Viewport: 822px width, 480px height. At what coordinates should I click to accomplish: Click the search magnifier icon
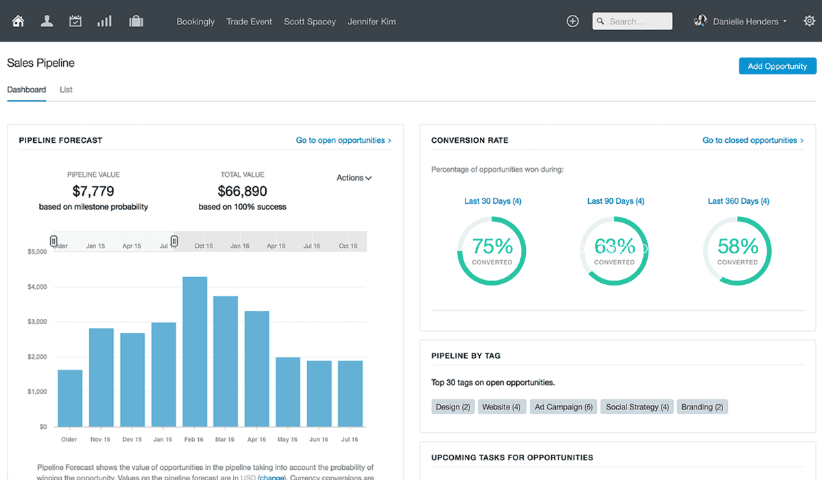601,21
